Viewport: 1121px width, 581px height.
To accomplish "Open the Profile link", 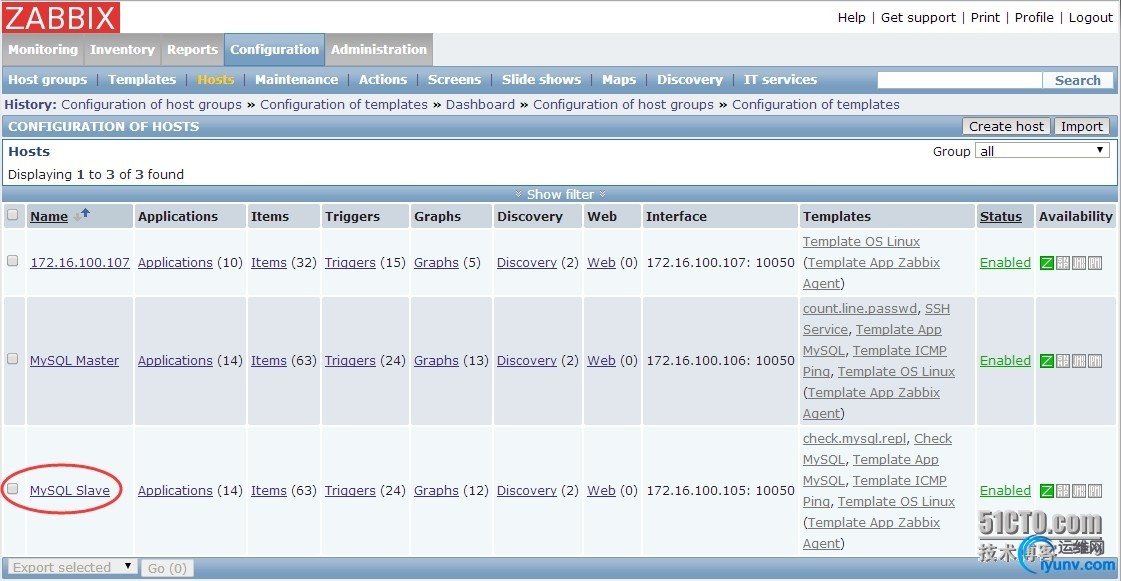I will (1034, 18).
